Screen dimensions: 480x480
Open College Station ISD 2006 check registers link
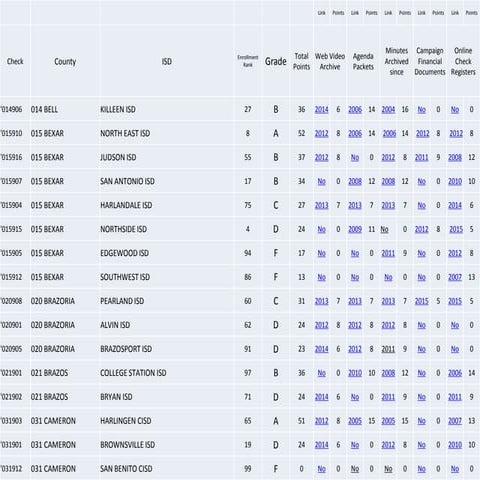[x=455, y=373]
